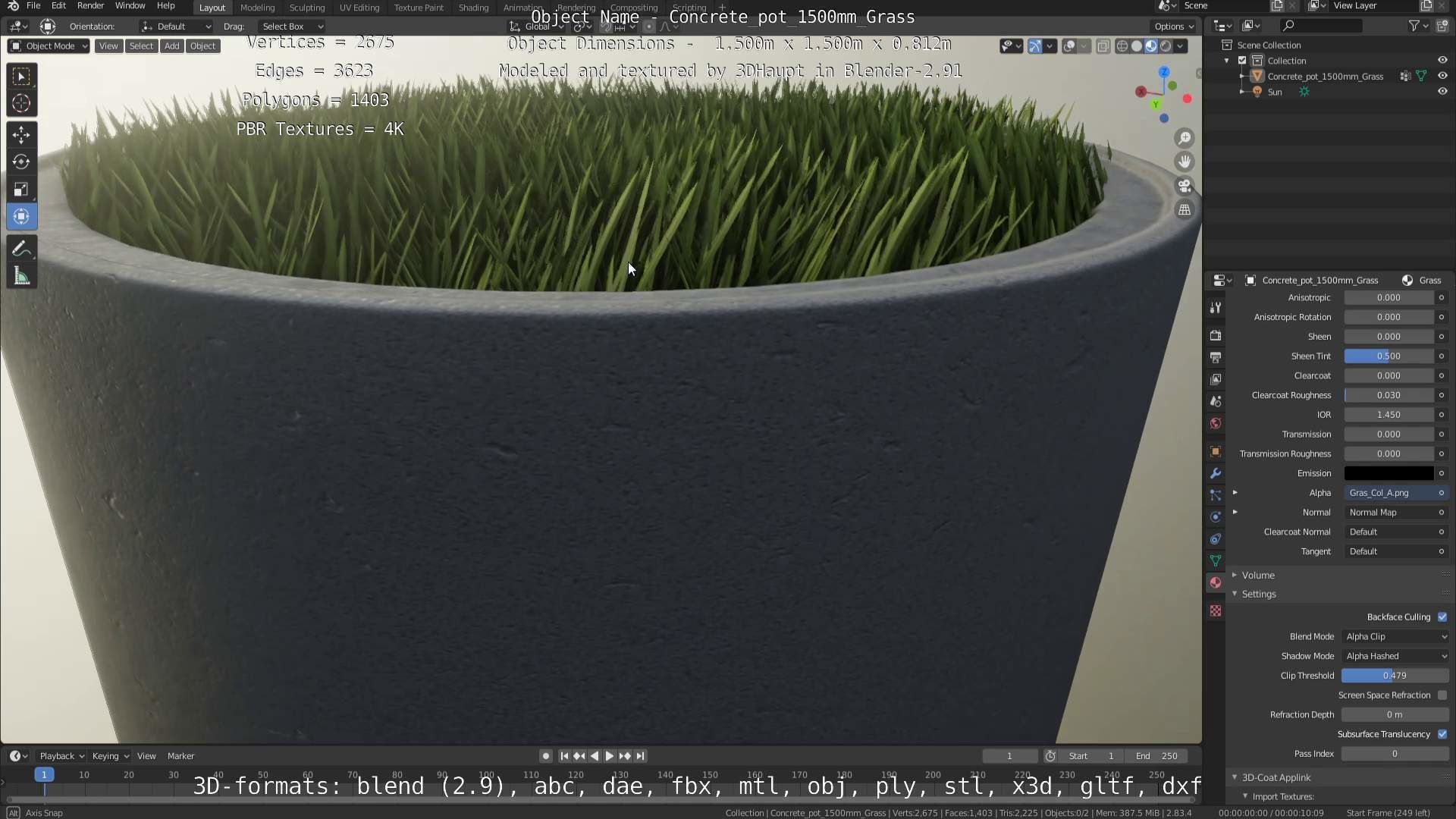Open viewport Options dropdown
Viewport: 1456px width, 819px height.
click(x=1174, y=27)
